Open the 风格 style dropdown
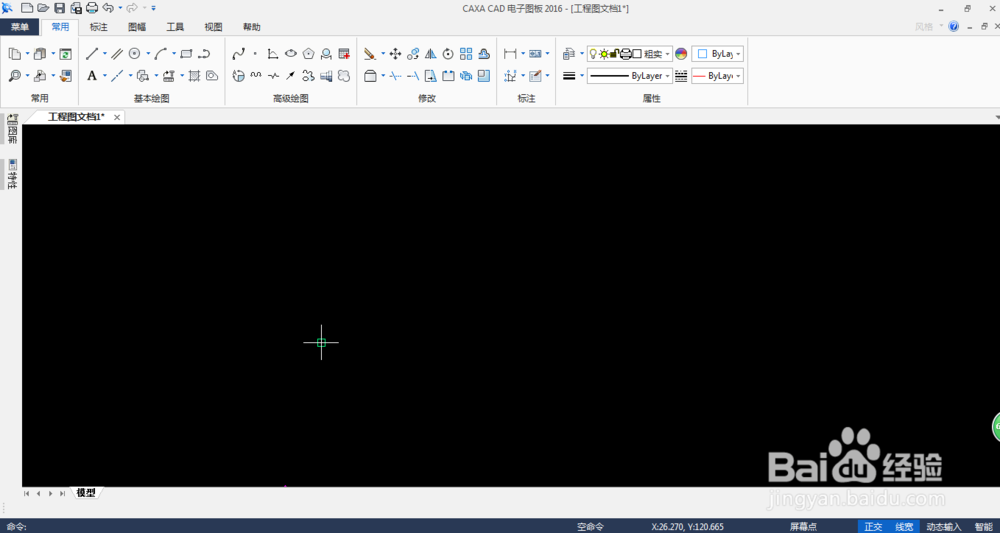This screenshot has height=533, width=1000. [929, 27]
